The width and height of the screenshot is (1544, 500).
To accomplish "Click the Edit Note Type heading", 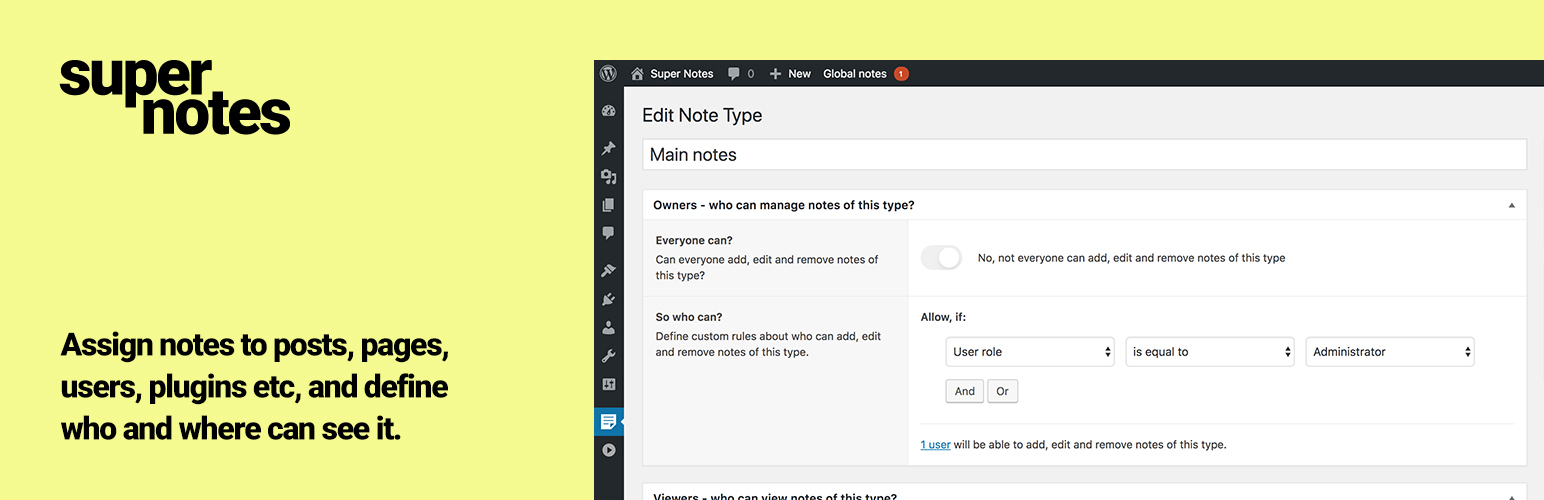I will pyautogui.click(x=702, y=115).
